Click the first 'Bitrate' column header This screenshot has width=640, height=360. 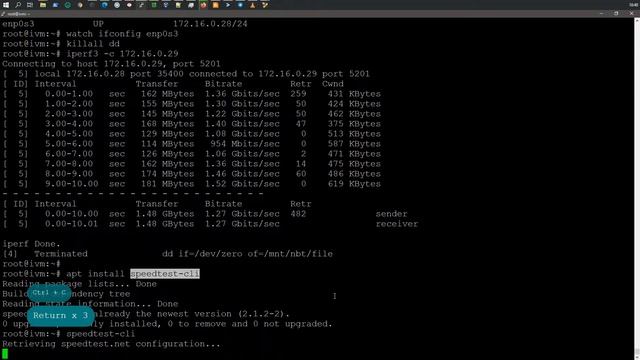point(223,84)
